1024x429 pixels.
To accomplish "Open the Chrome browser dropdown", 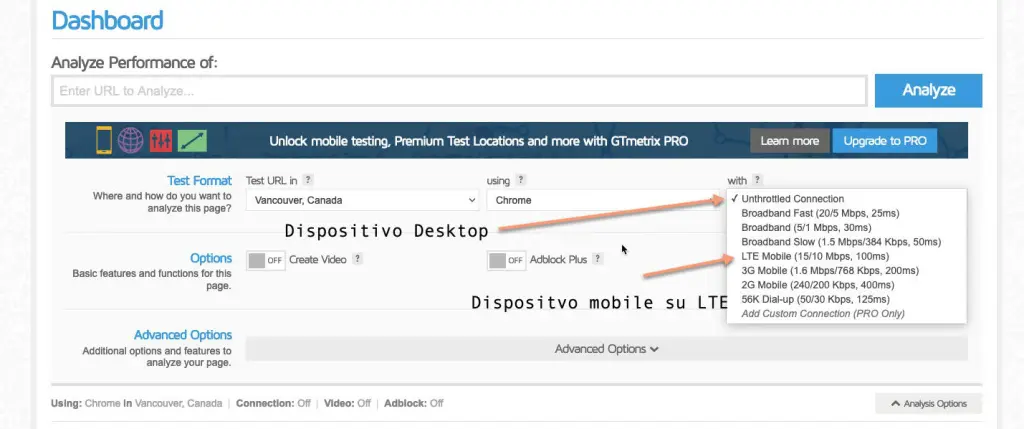I will coord(604,200).
